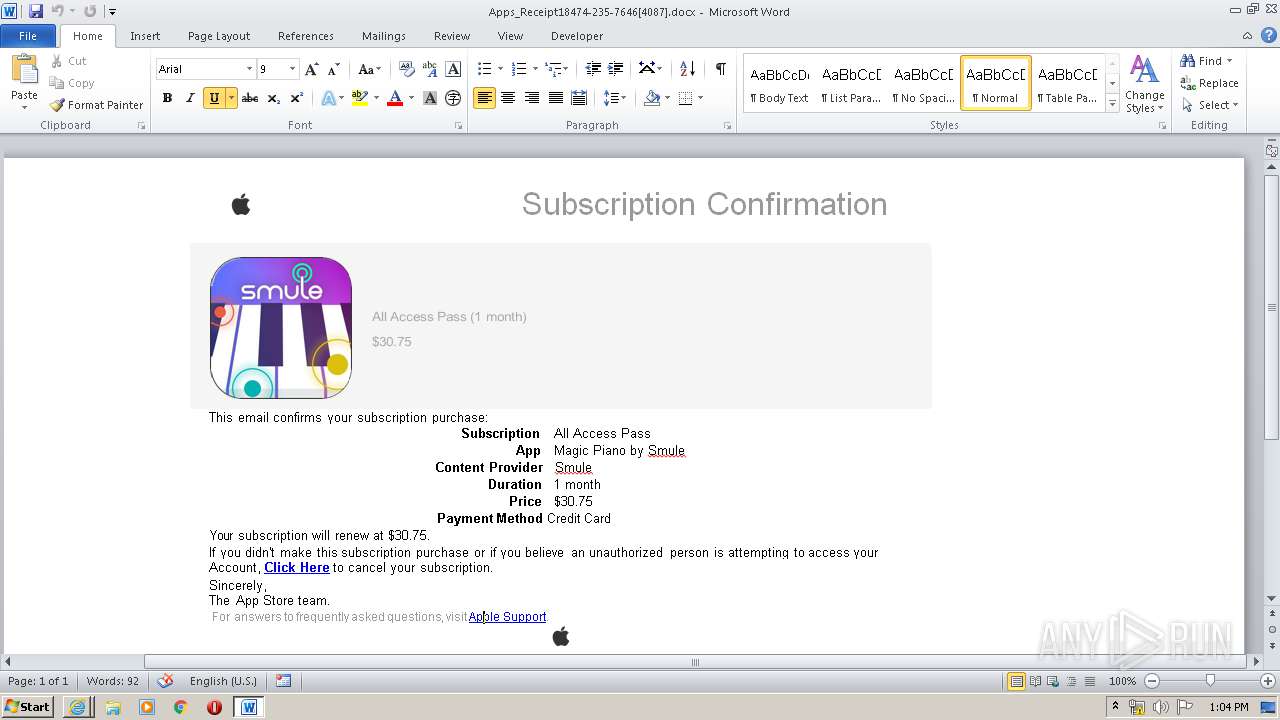Click the horizontal scrollbar thumb
This screenshot has height=720, width=1280.
695,662
